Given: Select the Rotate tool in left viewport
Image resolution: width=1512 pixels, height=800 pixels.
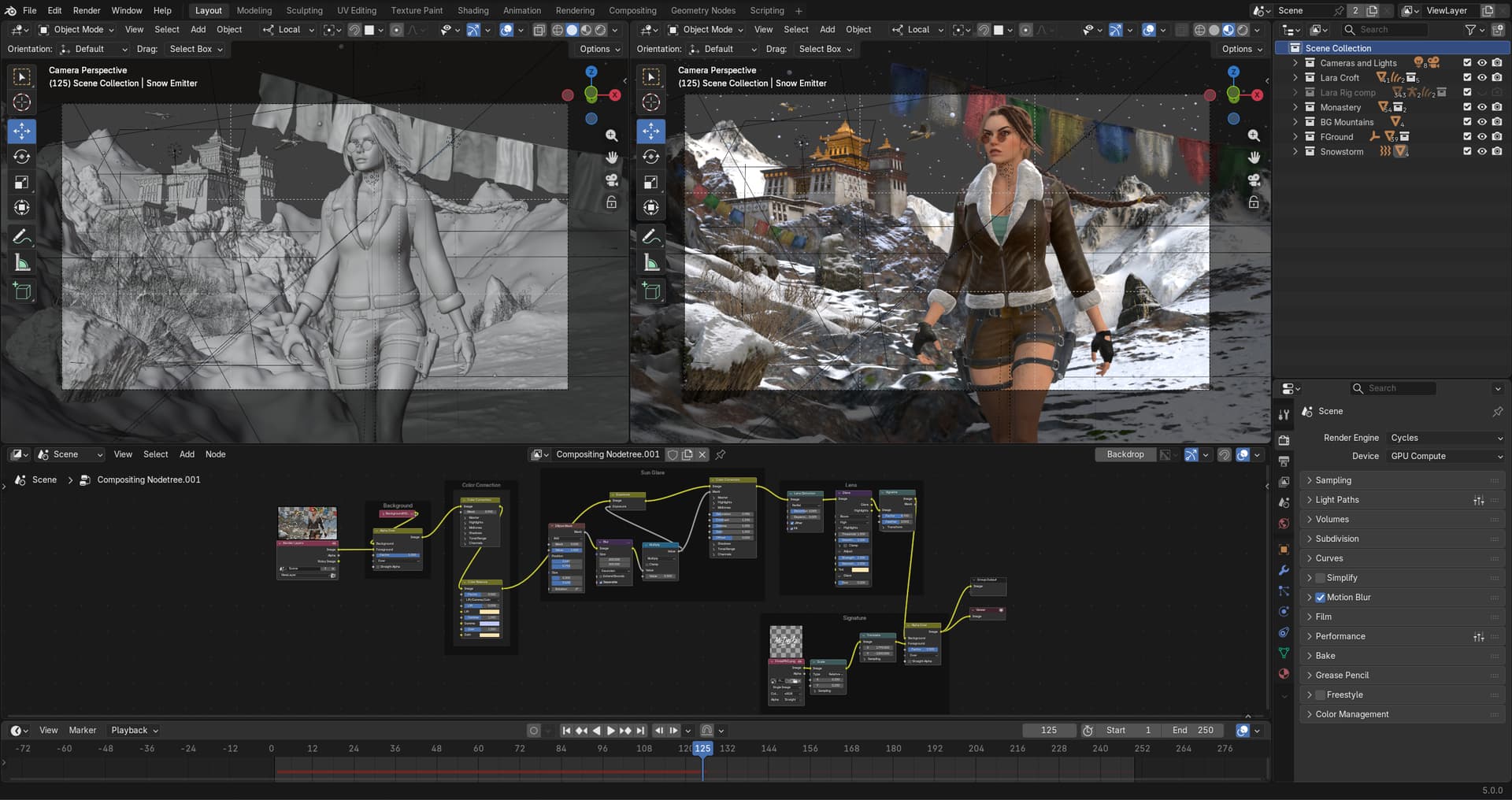Looking at the screenshot, I should pyautogui.click(x=22, y=157).
